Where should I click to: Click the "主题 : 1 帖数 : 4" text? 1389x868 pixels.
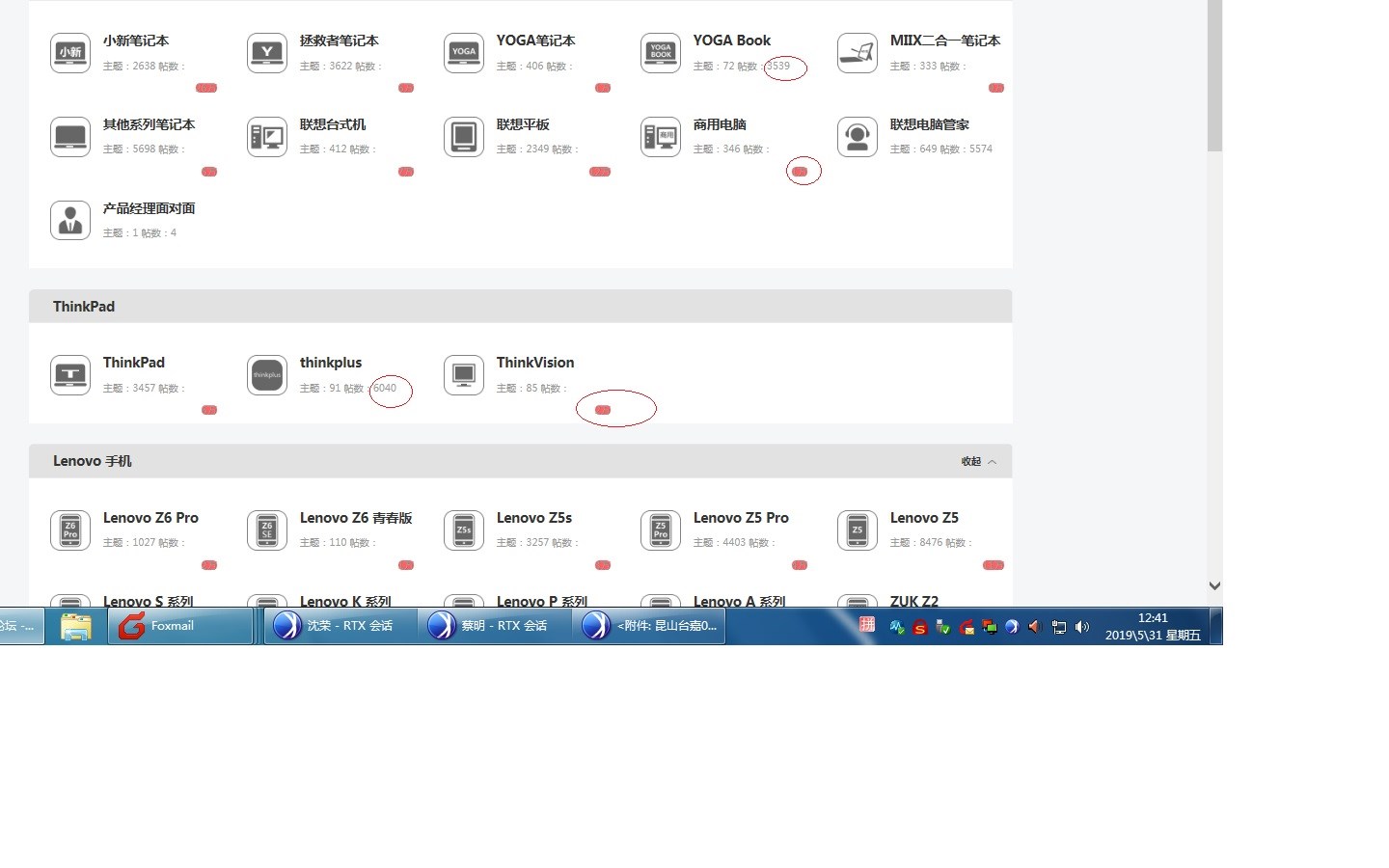pos(140,232)
